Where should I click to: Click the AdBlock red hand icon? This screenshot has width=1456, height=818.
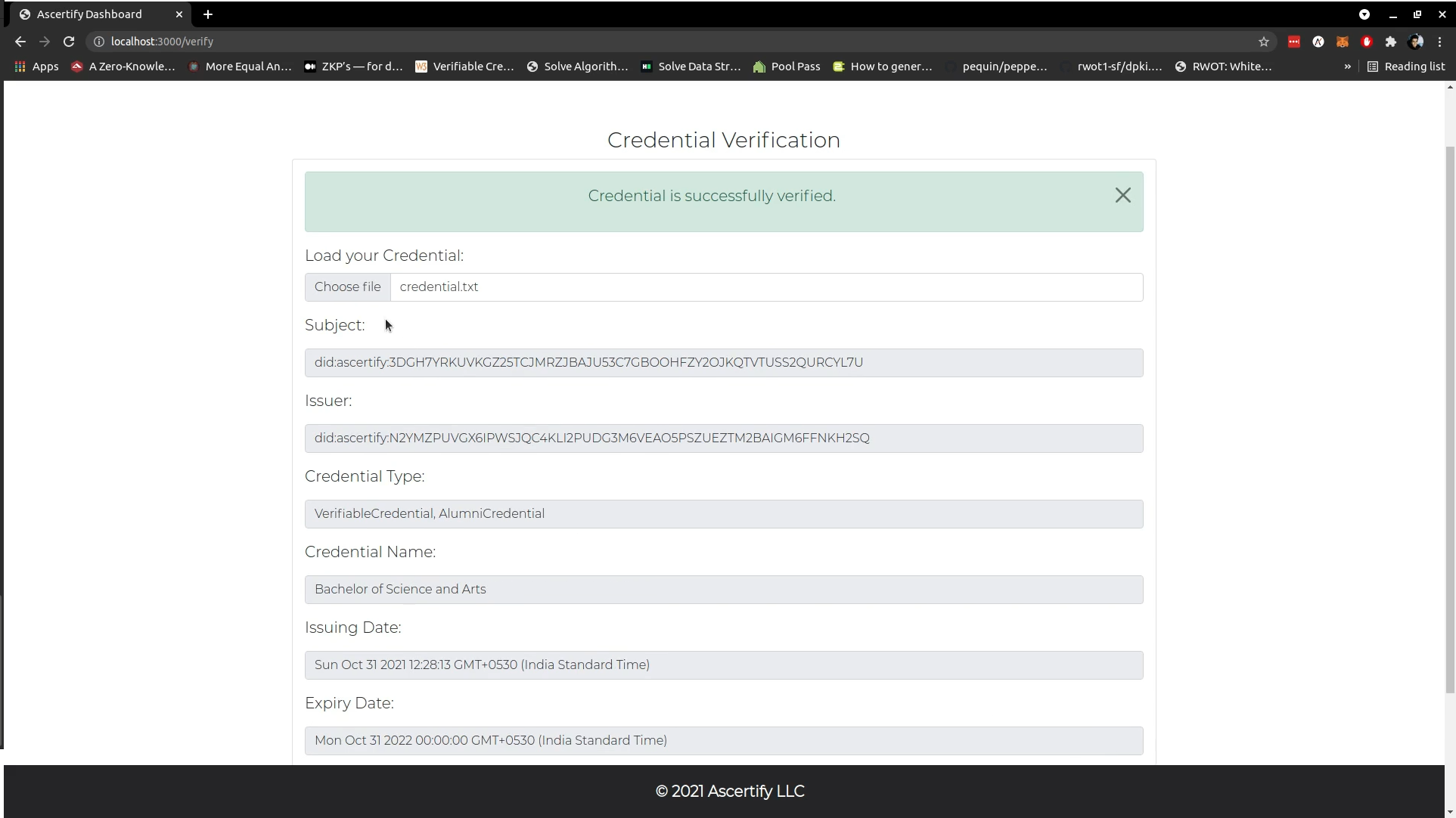pyautogui.click(x=1367, y=42)
